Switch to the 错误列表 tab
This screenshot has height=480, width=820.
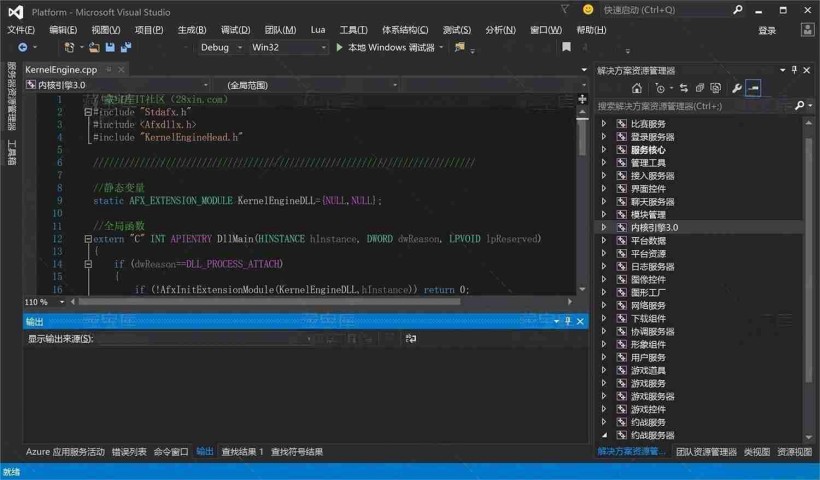click(x=129, y=452)
